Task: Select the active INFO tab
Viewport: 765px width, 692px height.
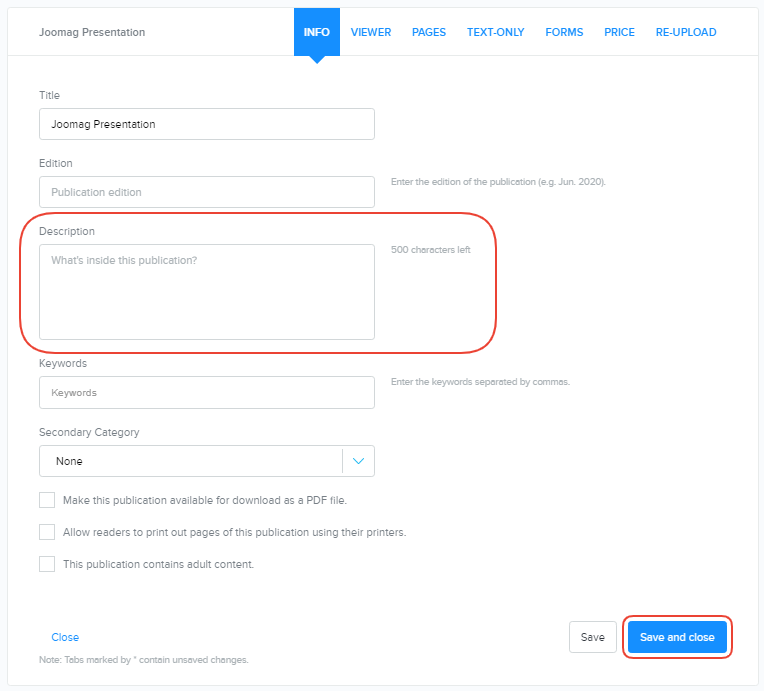Action: 316,32
